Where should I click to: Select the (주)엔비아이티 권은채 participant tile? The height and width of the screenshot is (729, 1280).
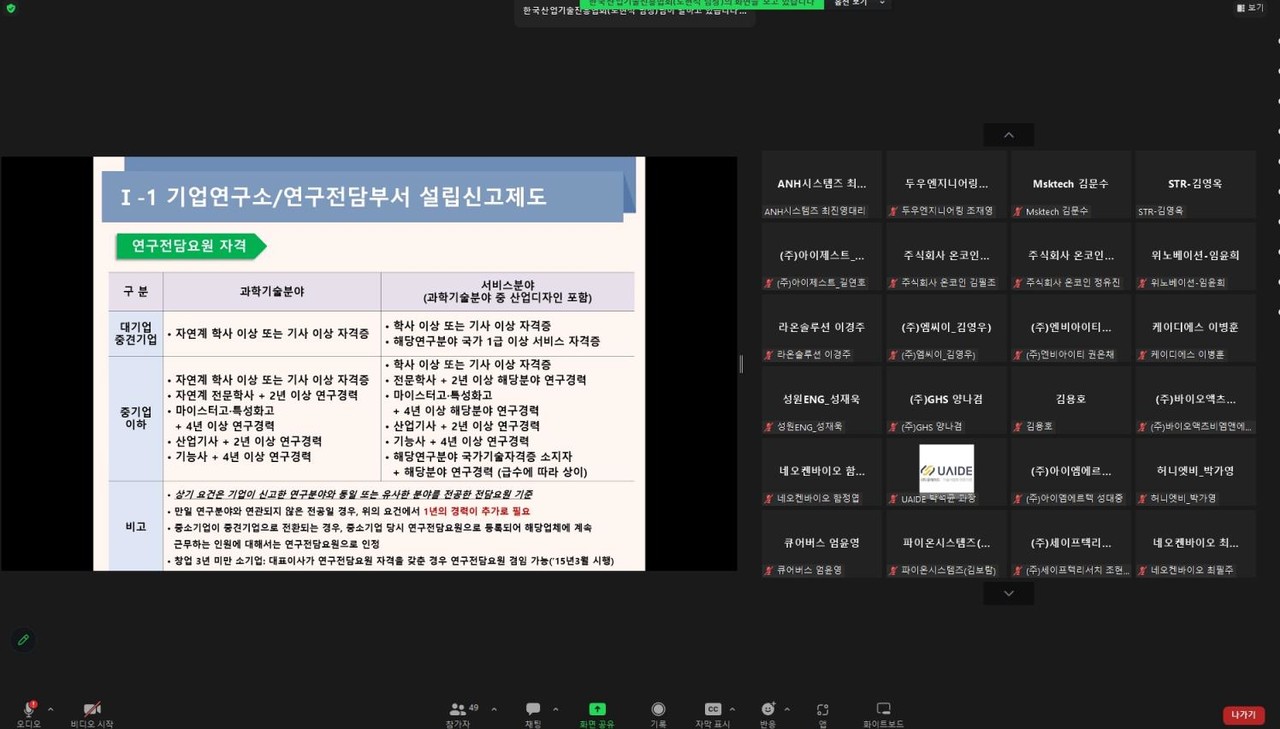coord(1071,328)
